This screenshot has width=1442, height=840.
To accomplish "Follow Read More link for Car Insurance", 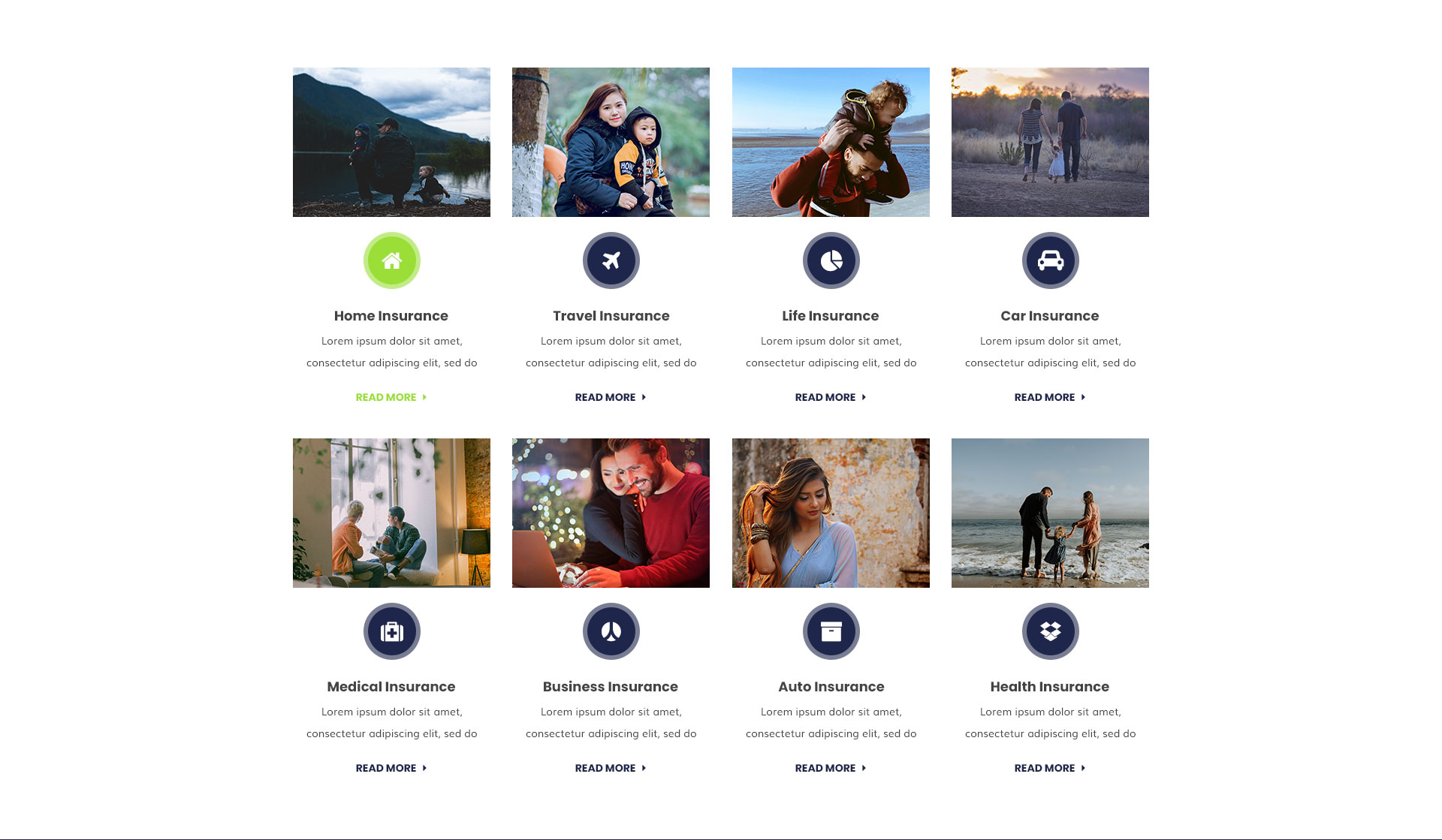I will click(1050, 397).
